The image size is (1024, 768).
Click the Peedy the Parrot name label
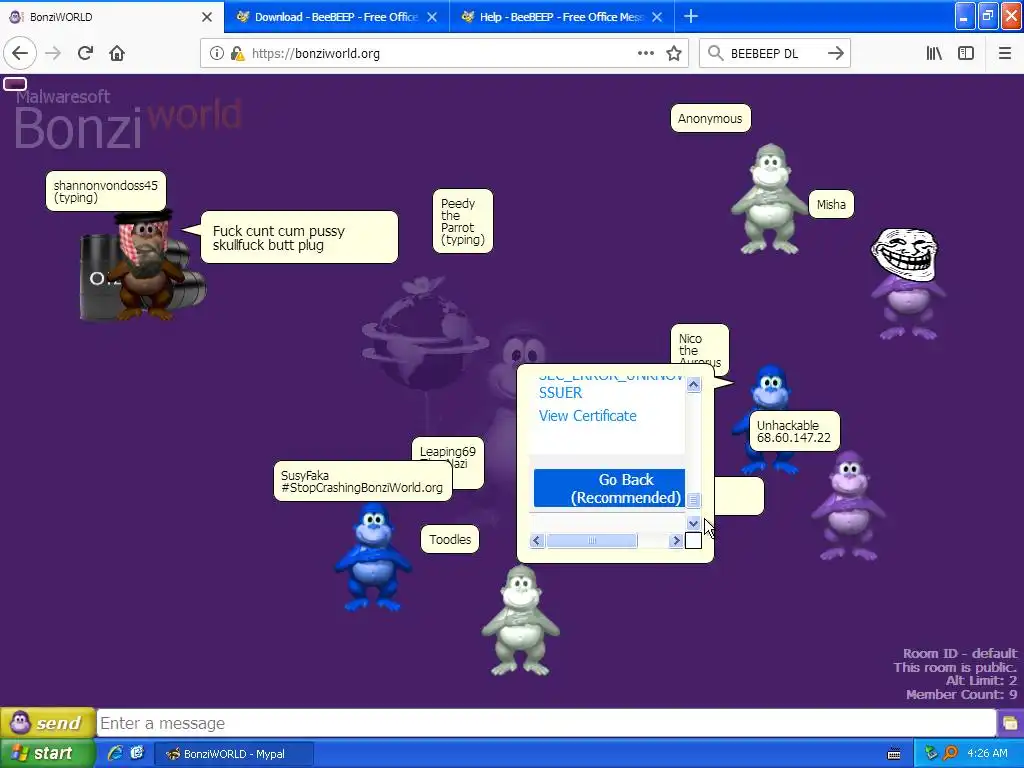click(x=462, y=221)
